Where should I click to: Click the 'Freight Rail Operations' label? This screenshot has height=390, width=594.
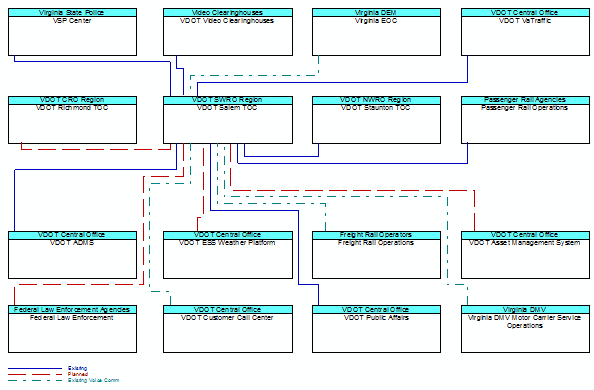point(376,243)
